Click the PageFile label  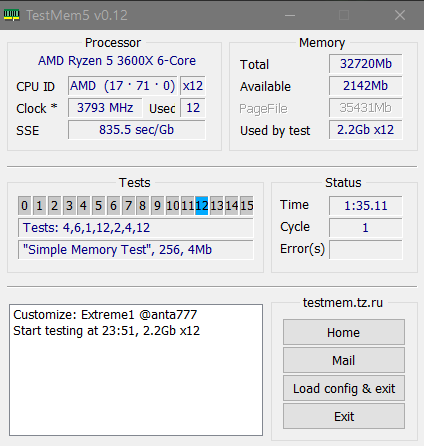point(263,109)
